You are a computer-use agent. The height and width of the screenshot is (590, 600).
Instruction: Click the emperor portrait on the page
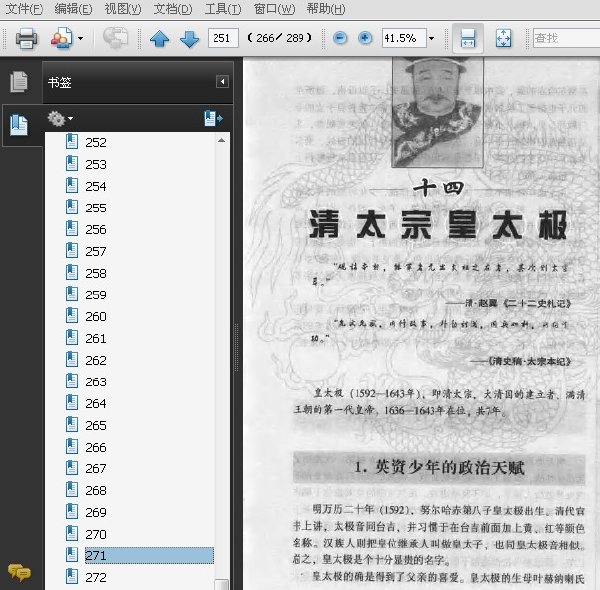click(x=437, y=112)
